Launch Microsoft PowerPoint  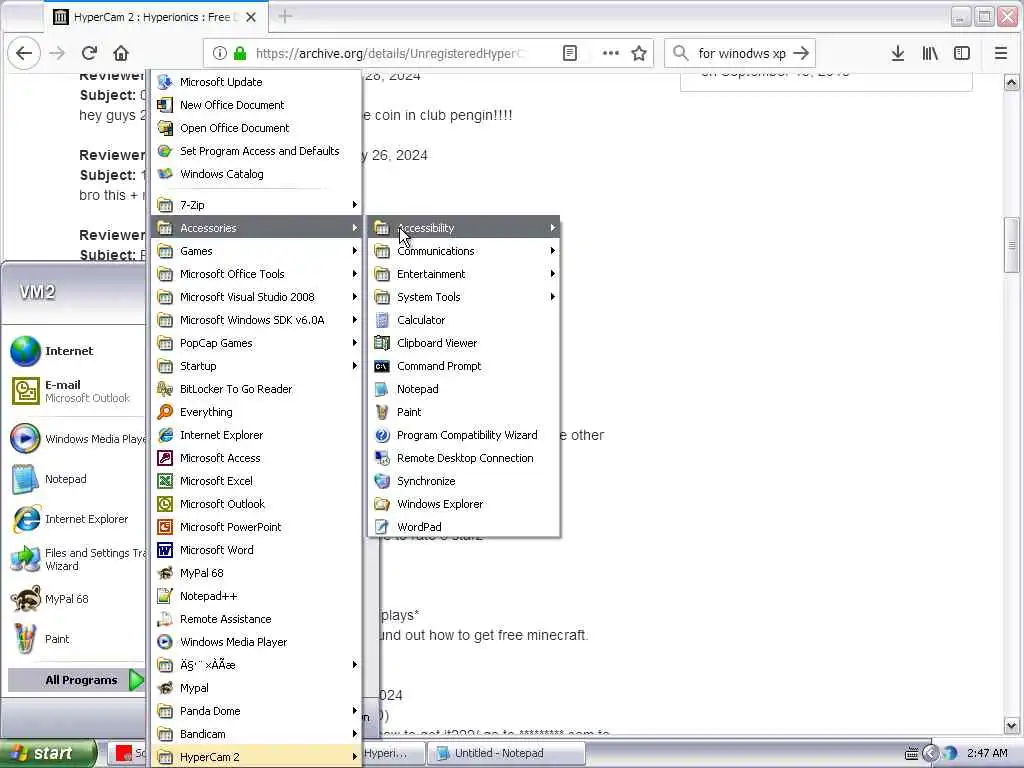coord(257,526)
